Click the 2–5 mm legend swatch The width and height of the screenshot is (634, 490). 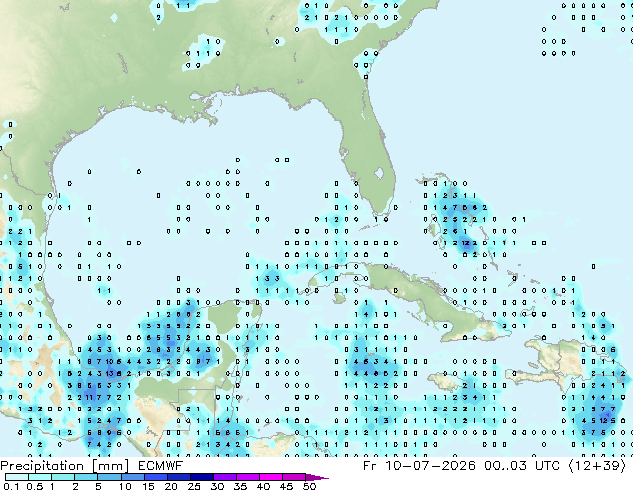pos(86,477)
